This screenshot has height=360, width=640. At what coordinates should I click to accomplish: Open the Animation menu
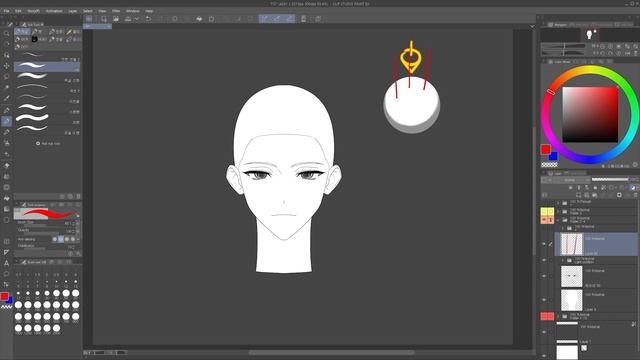tap(54, 11)
